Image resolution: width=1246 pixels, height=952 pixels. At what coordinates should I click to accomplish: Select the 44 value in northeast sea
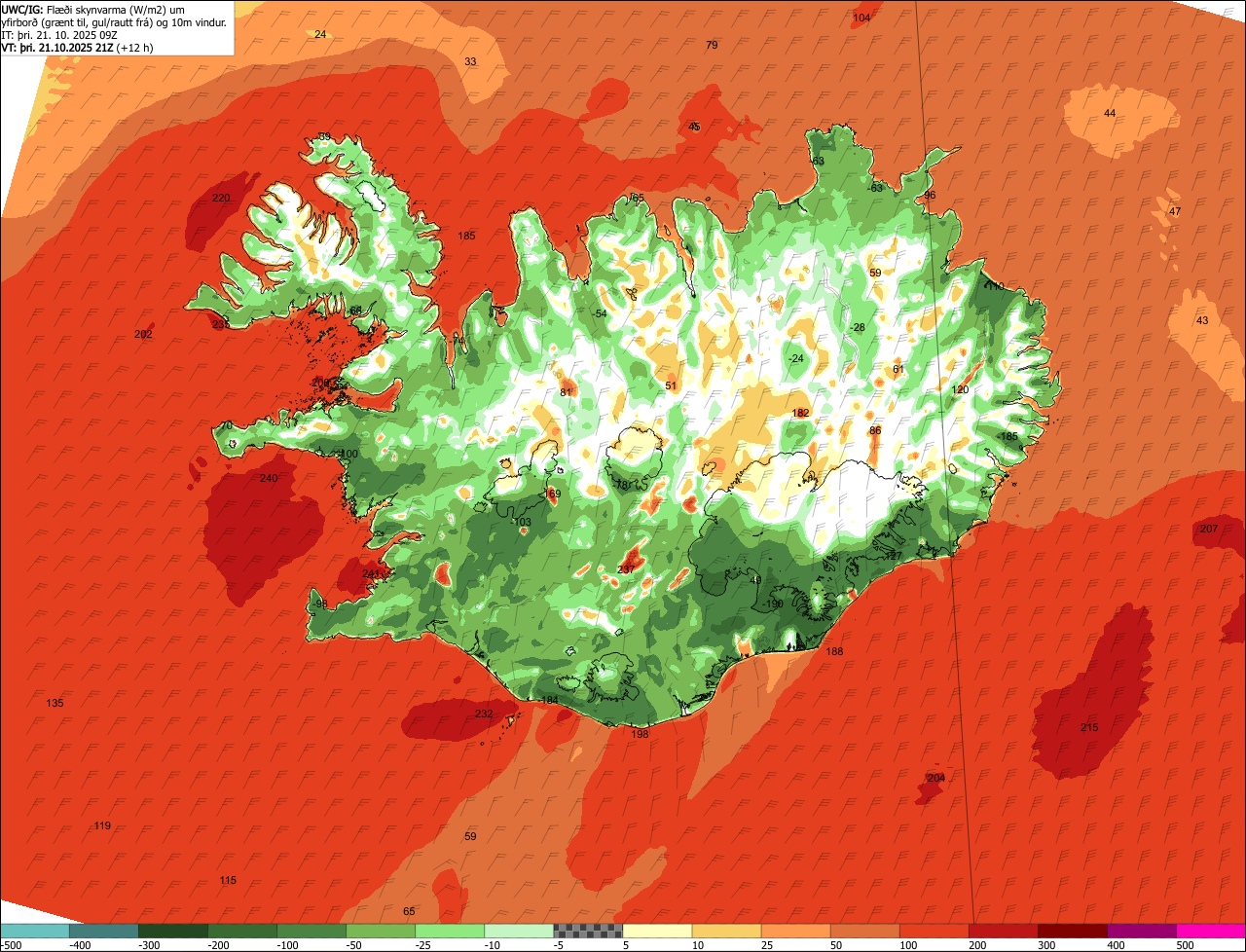tap(1110, 113)
